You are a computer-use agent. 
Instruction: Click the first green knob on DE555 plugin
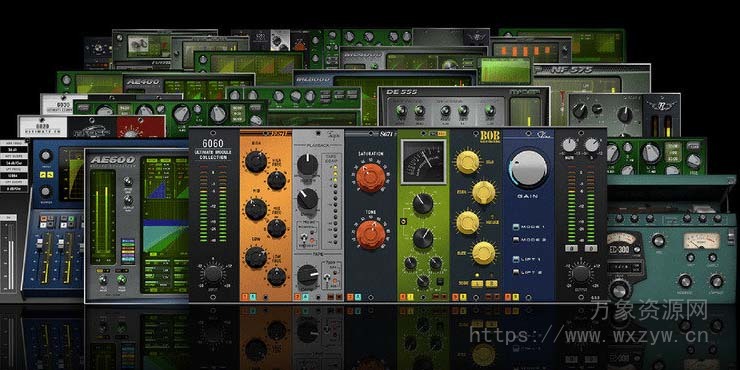(401, 111)
